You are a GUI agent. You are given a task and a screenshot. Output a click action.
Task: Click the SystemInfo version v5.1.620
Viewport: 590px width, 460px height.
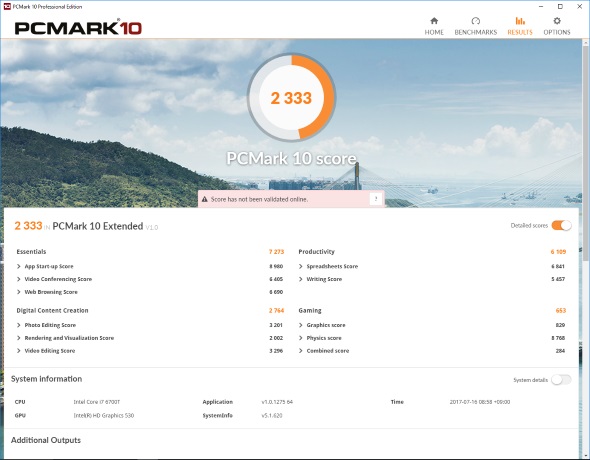(x=272, y=415)
